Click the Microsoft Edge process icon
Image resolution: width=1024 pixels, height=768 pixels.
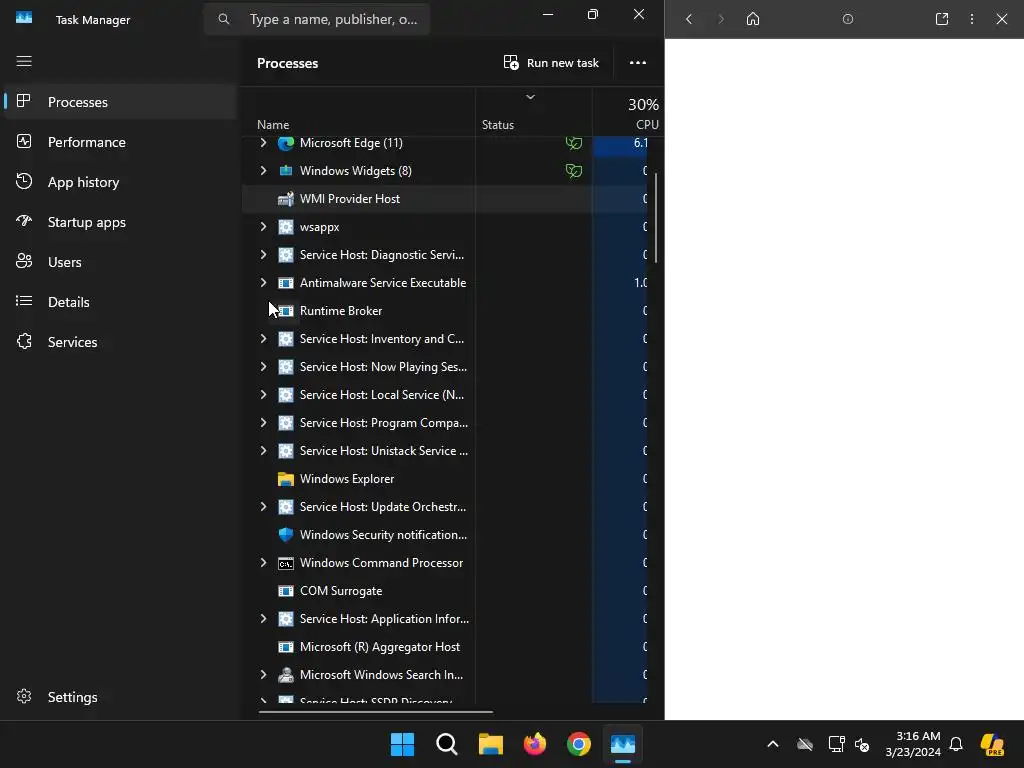click(x=285, y=143)
